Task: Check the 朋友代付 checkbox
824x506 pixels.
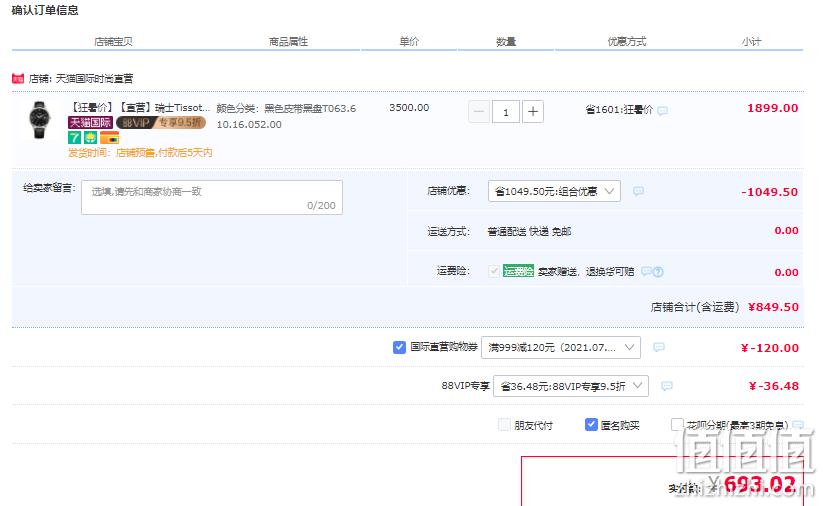Action: (504, 425)
